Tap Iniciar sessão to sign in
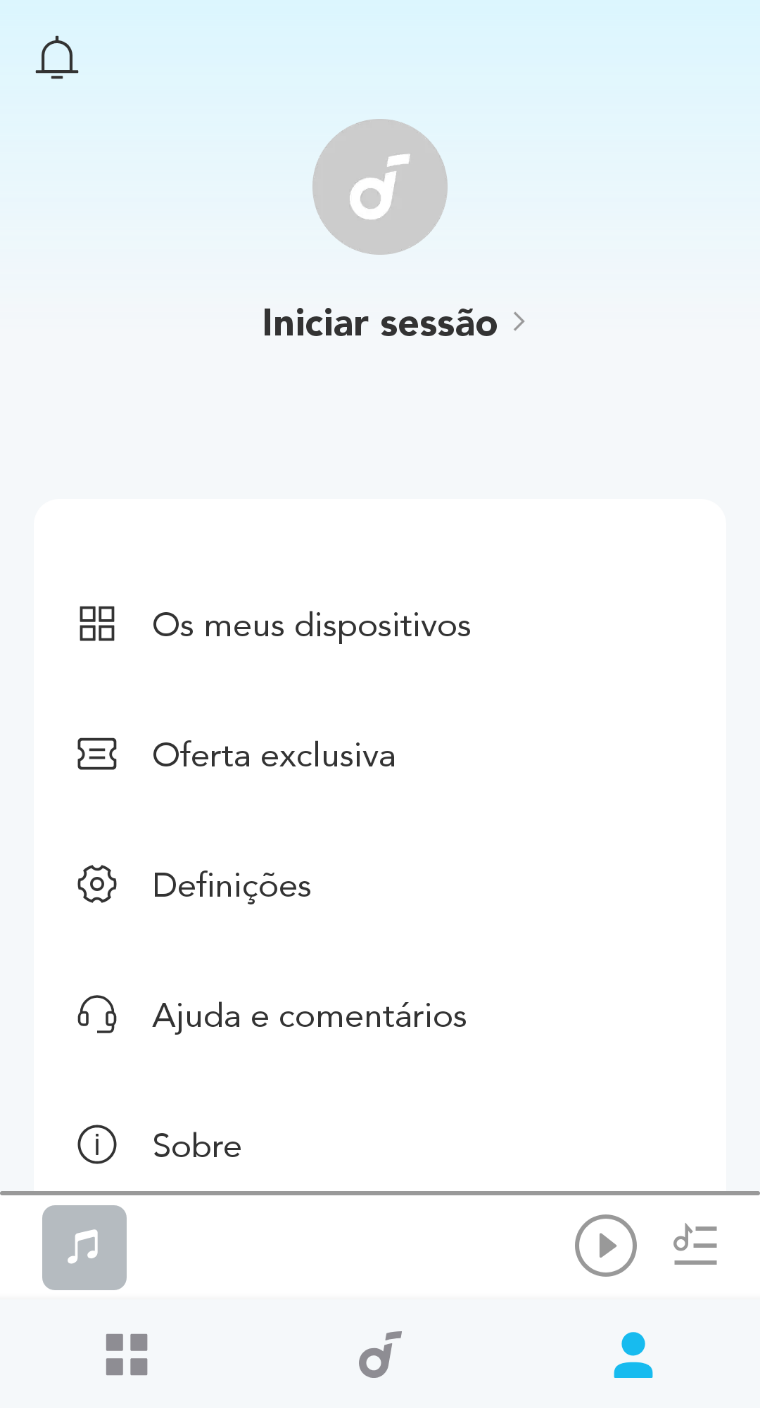760x1408 pixels. (380, 323)
